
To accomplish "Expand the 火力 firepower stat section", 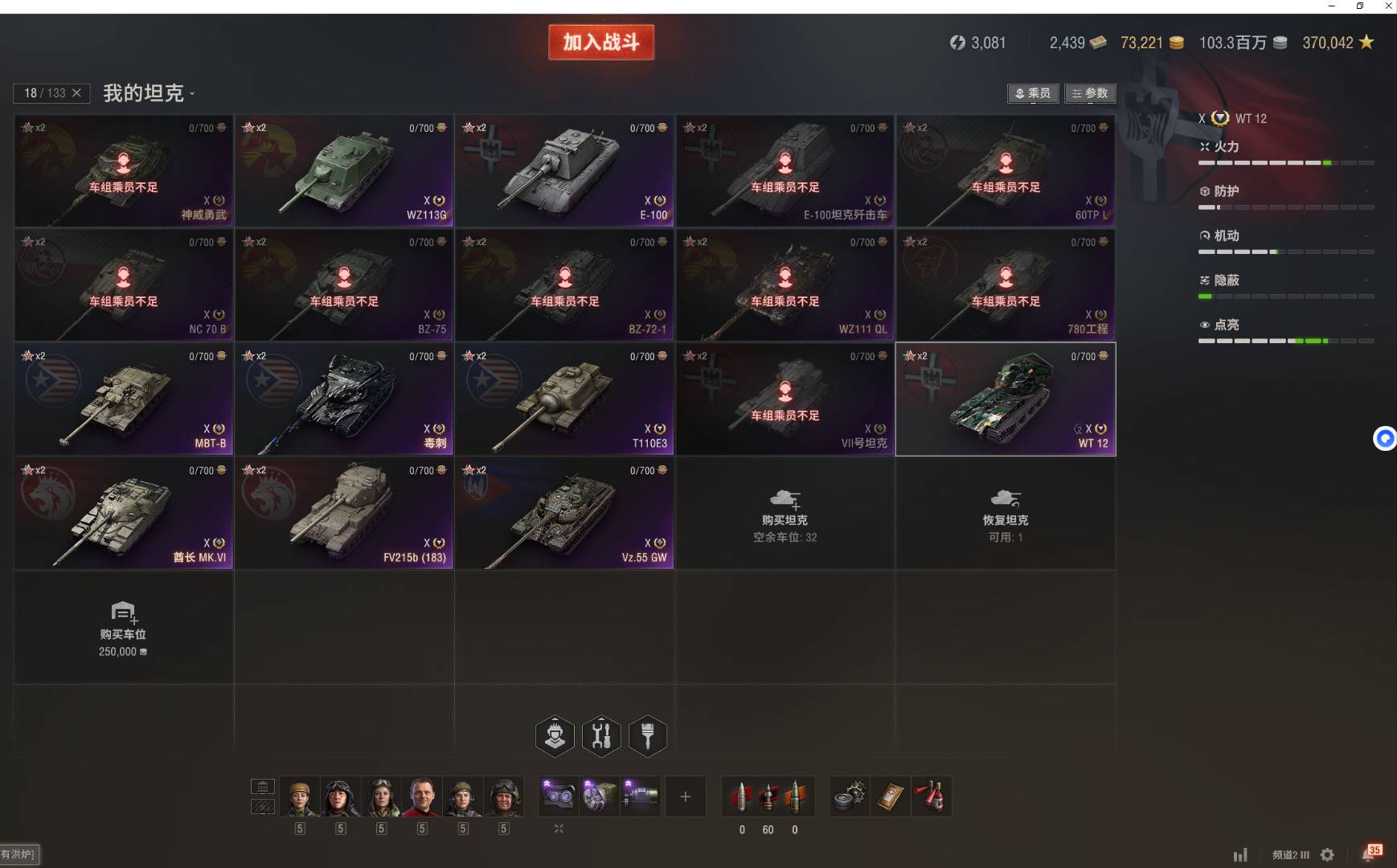I will coord(1286,147).
